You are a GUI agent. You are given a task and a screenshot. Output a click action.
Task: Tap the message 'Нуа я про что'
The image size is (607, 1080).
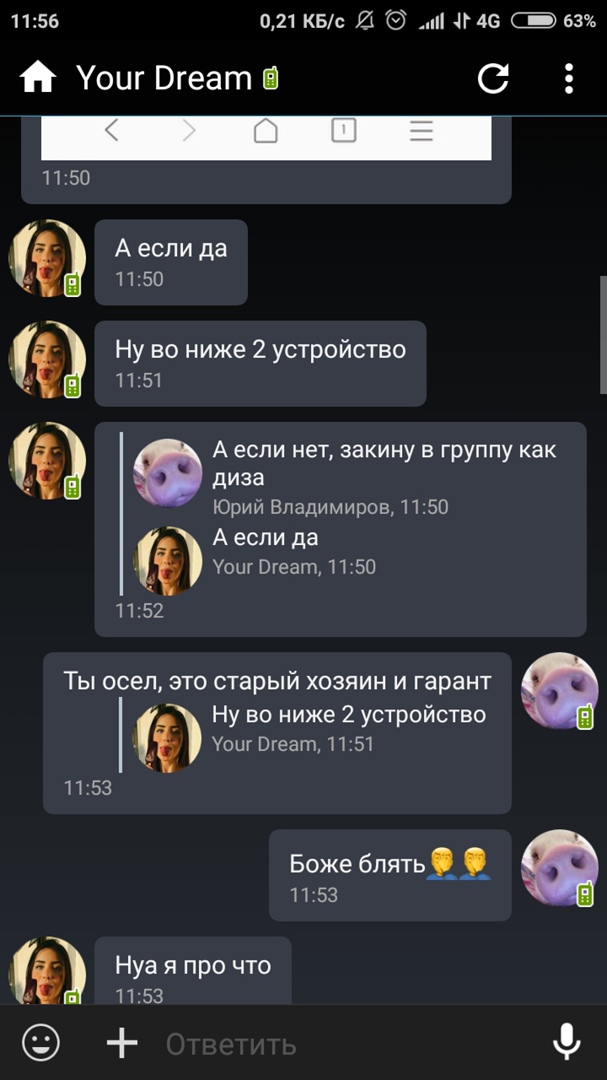[x=193, y=970]
